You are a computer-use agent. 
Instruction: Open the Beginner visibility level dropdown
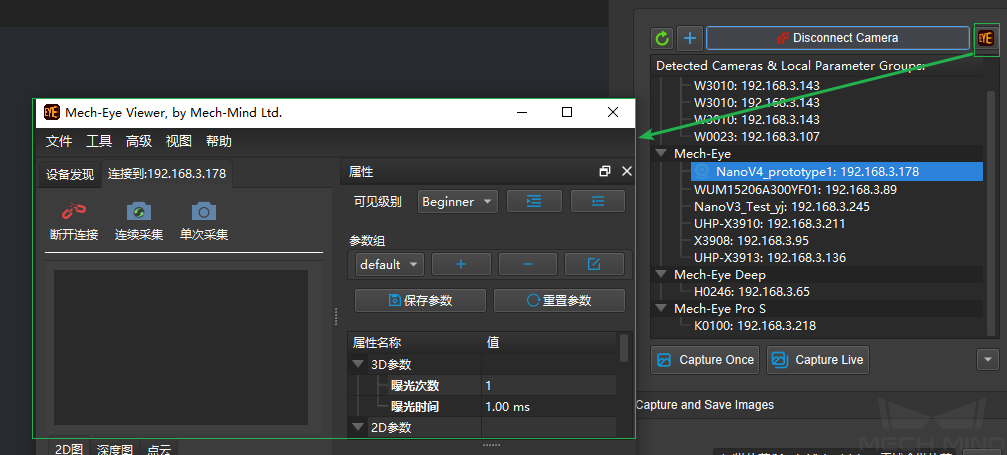click(457, 201)
